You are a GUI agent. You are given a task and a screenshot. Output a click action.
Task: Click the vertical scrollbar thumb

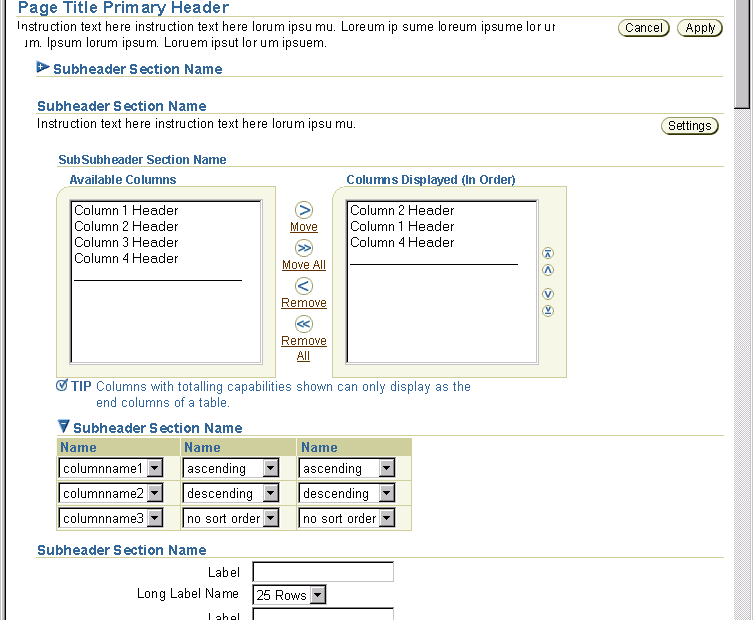(x=742, y=54)
